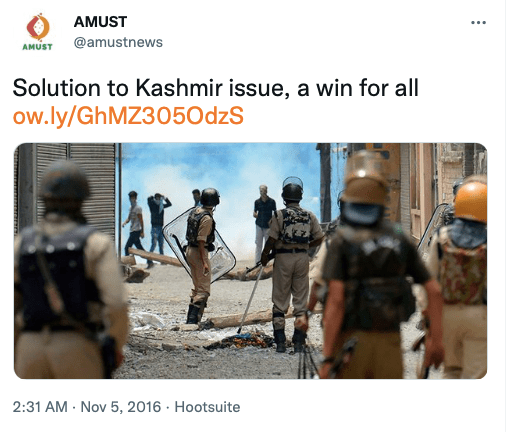Open the attached Kashmir street photo
The image size is (519, 432).
click(250, 261)
